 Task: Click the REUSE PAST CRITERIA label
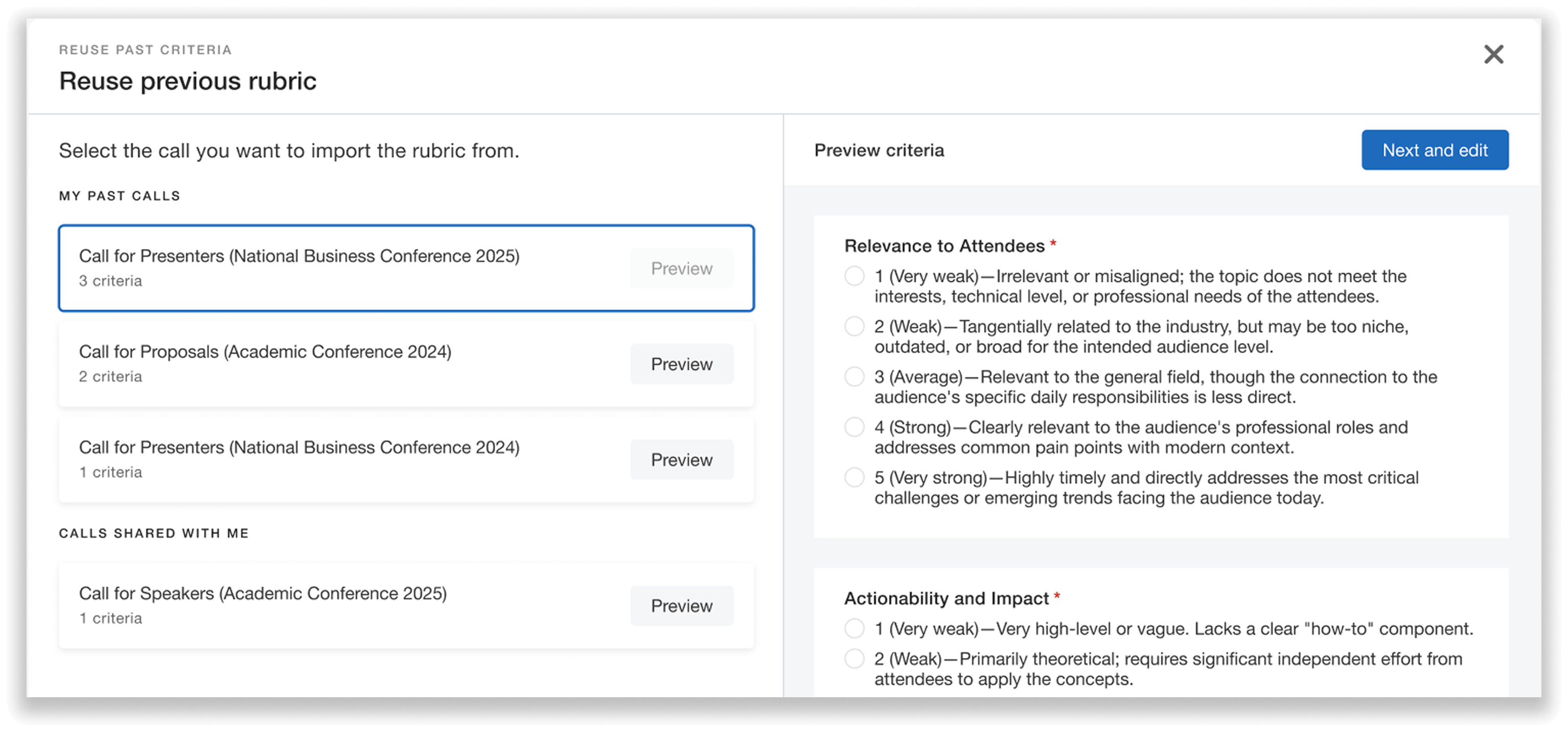click(x=146, y=50)
